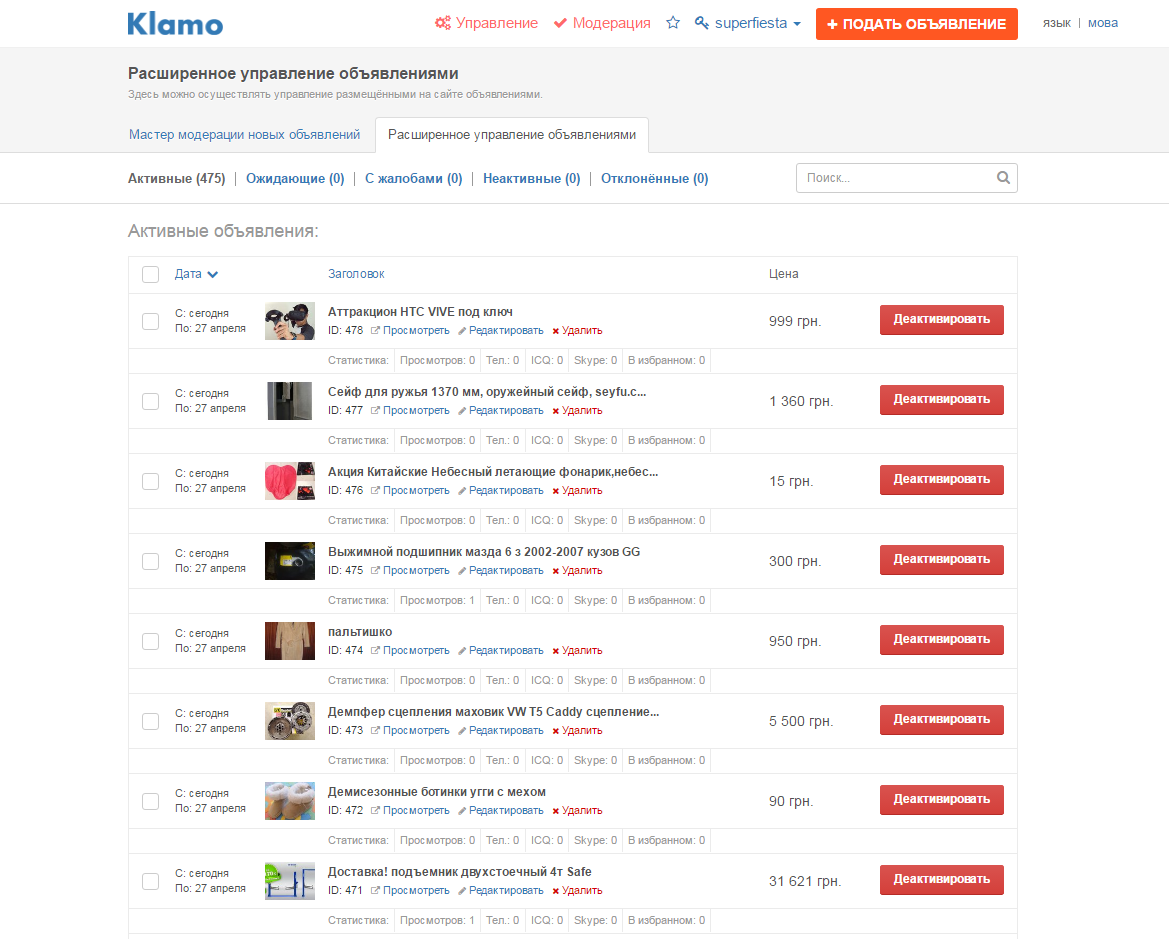Click the star favorites icon in header
The image size is (1169, 939).
[672, 23]
